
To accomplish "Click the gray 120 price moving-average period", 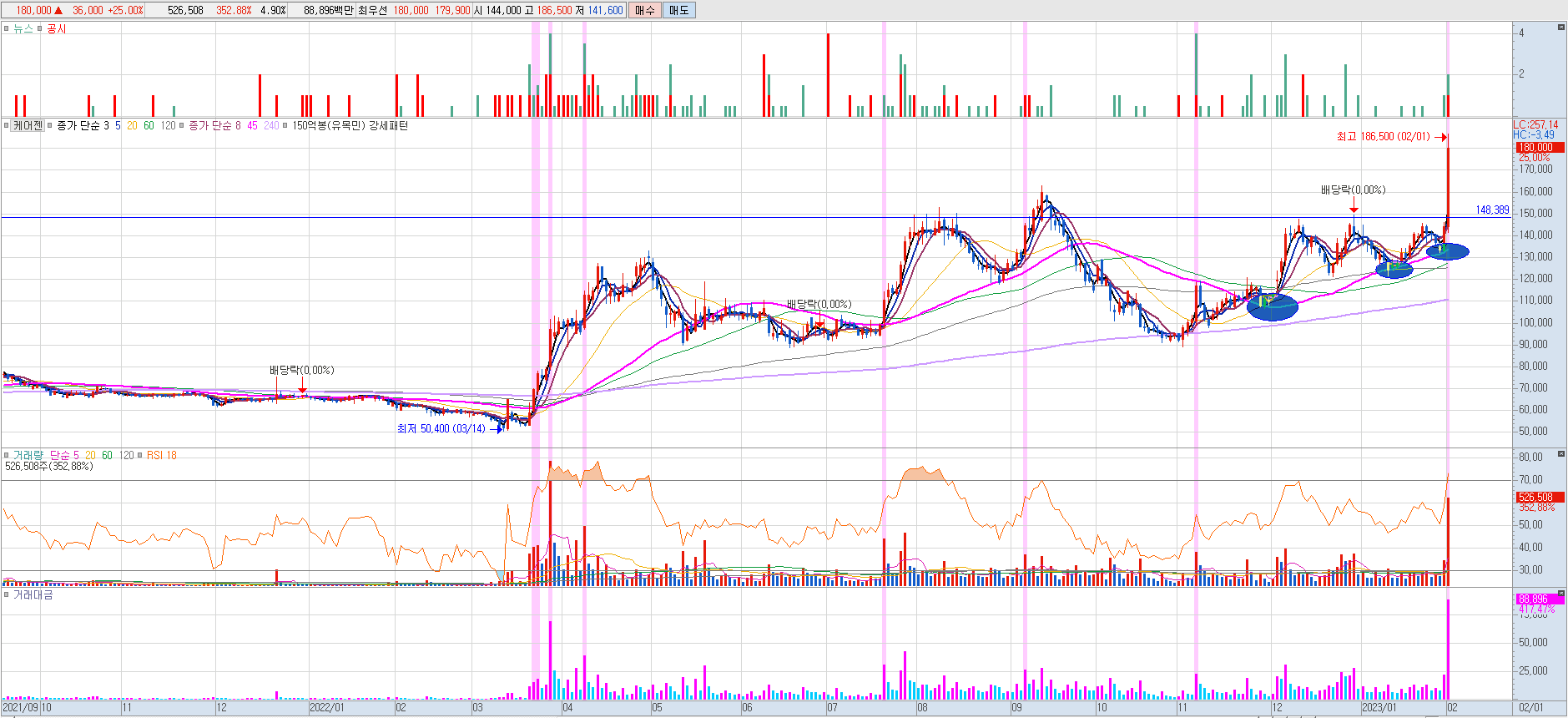I will click(x=168, y=125).
